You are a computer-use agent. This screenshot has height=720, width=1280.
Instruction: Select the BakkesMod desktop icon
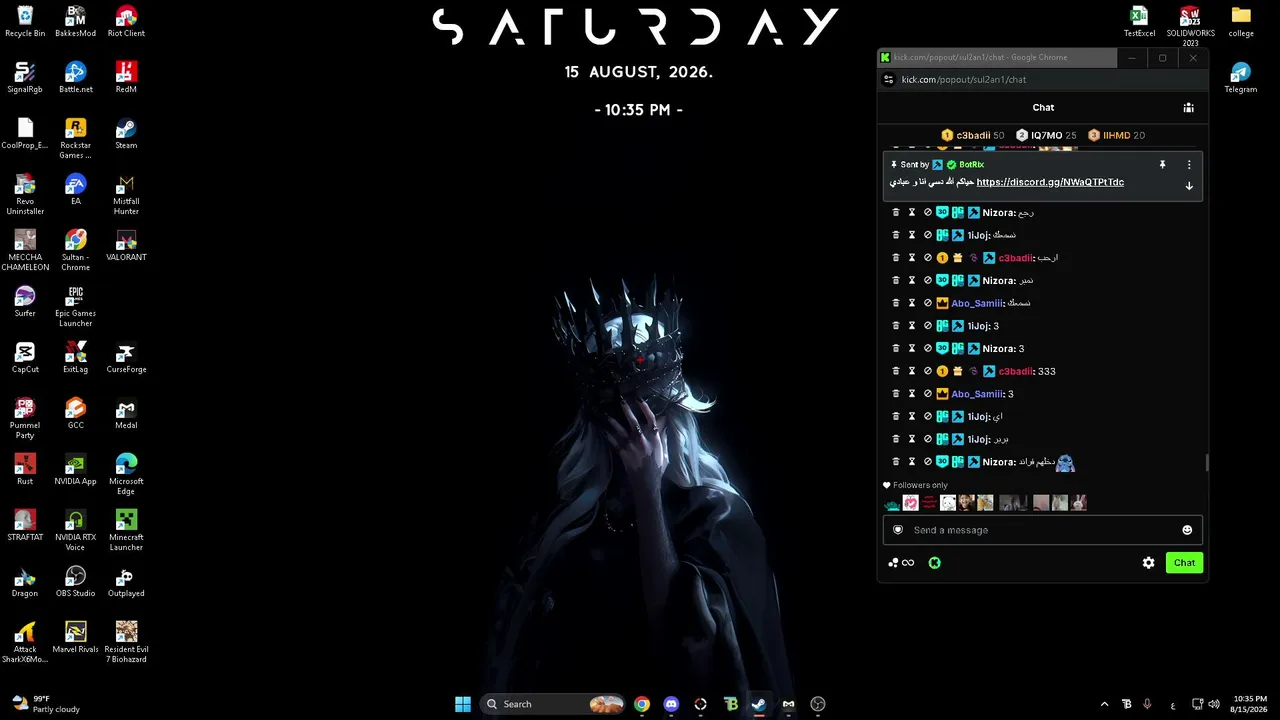pyautogui.click(x=76, y=22)
